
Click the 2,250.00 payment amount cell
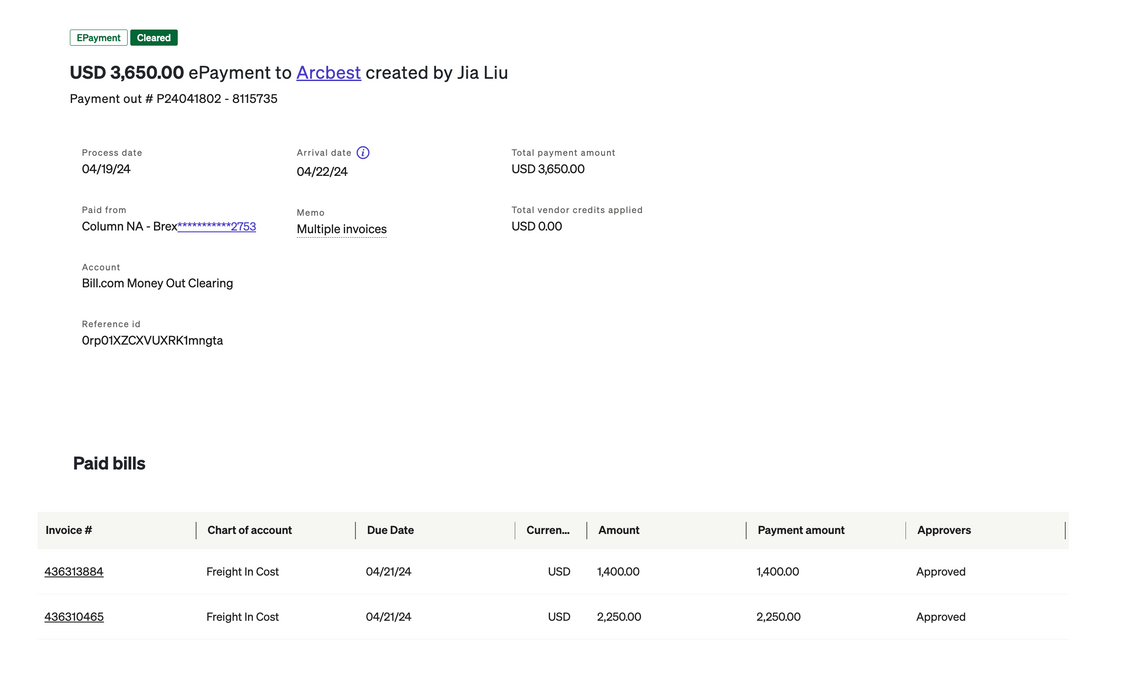tap(778, 617)
